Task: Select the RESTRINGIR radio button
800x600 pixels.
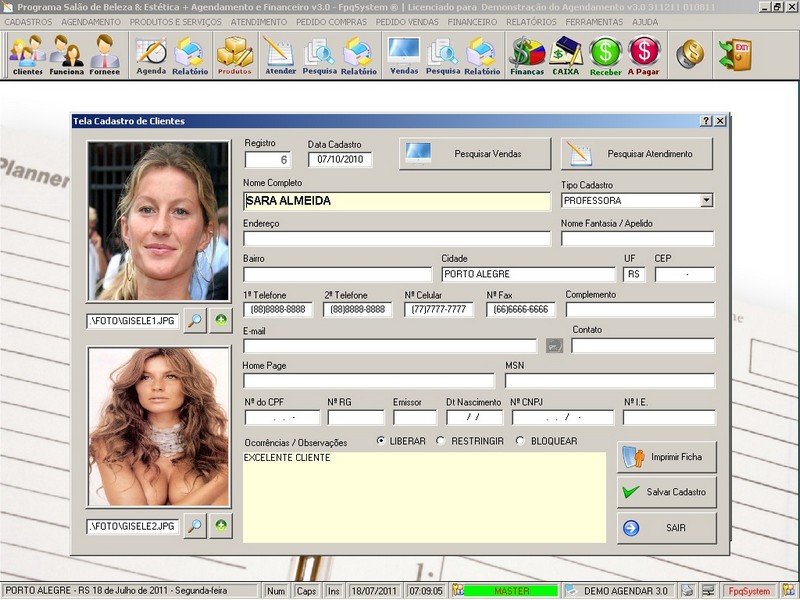Action: [x=441, y=441]
